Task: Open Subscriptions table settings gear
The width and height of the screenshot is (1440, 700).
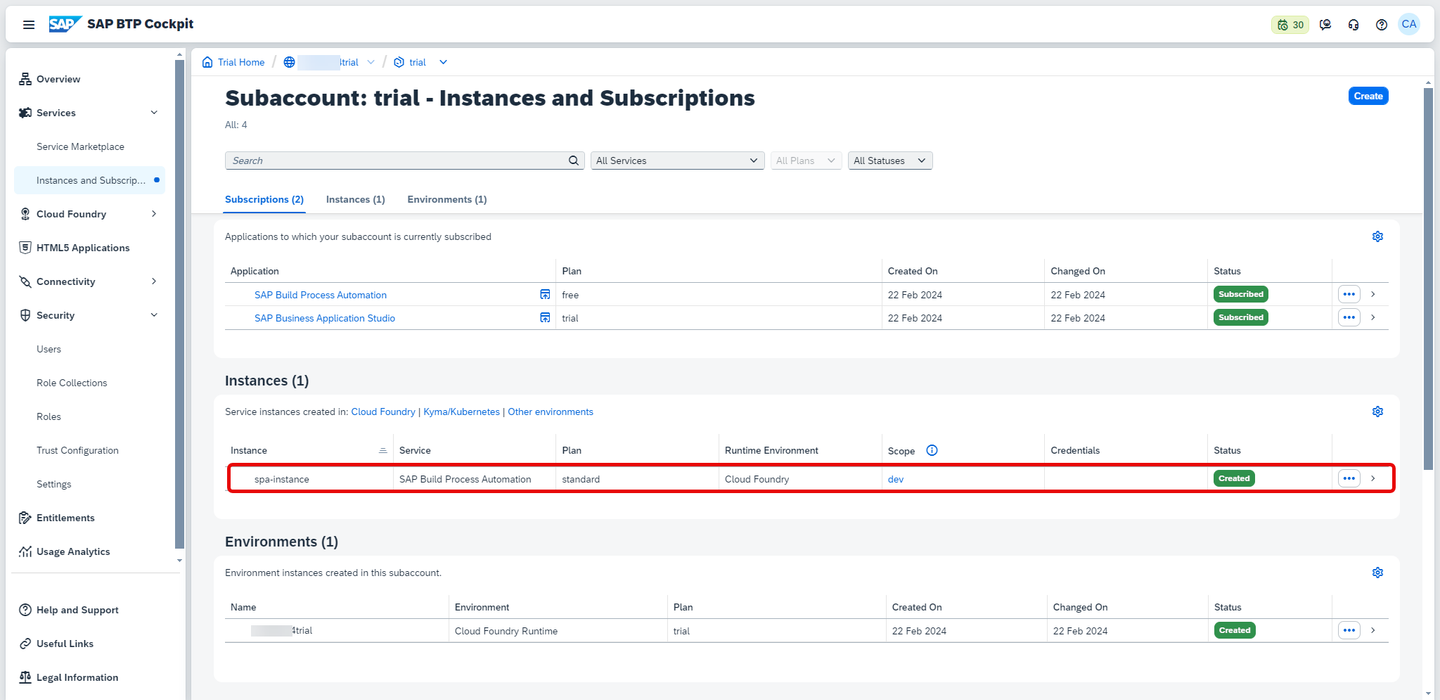Action: 1378,237
